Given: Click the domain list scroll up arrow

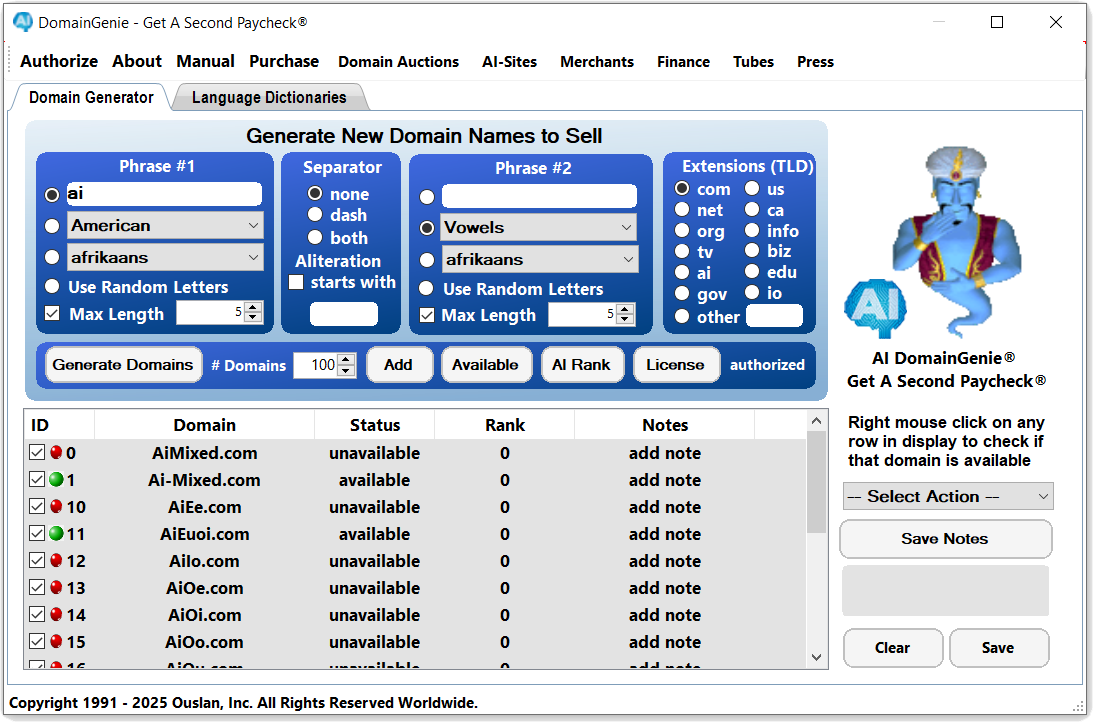Looking at the screenshot, I should pyautogui.click(x=816, y=421).
